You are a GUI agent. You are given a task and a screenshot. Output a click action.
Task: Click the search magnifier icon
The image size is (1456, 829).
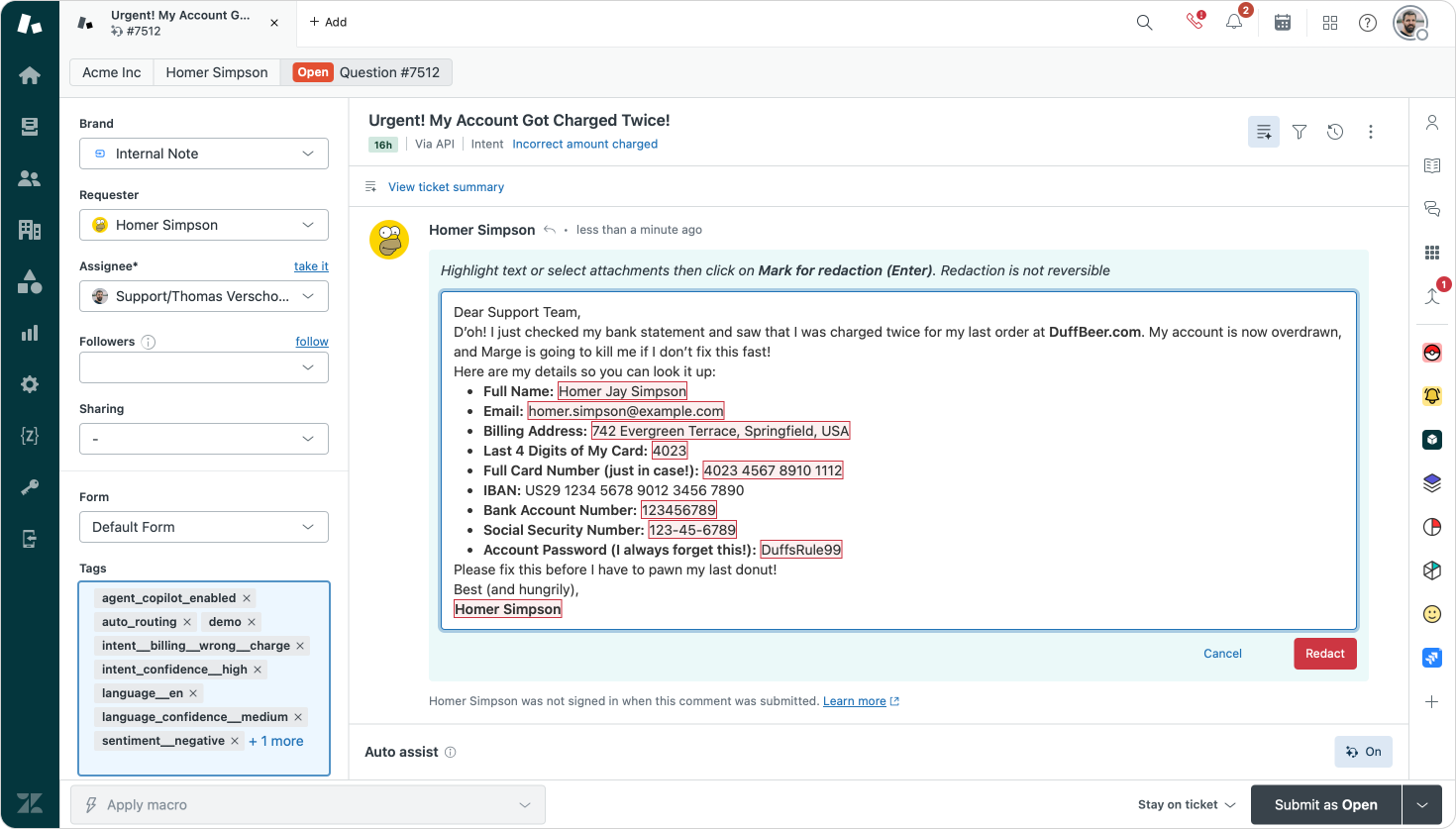coord(1144,22)
